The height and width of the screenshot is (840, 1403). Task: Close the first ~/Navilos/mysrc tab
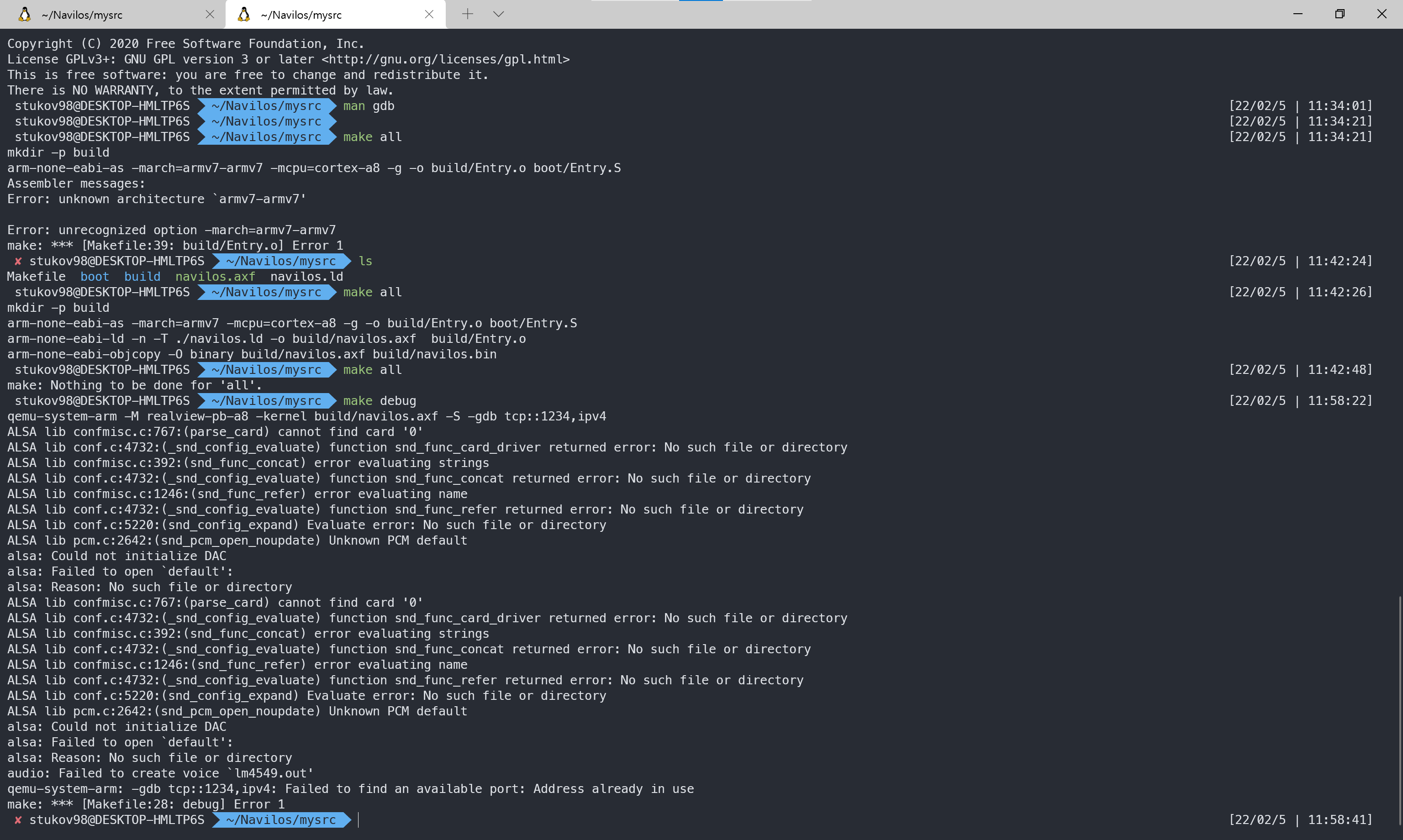coord(210,15)
